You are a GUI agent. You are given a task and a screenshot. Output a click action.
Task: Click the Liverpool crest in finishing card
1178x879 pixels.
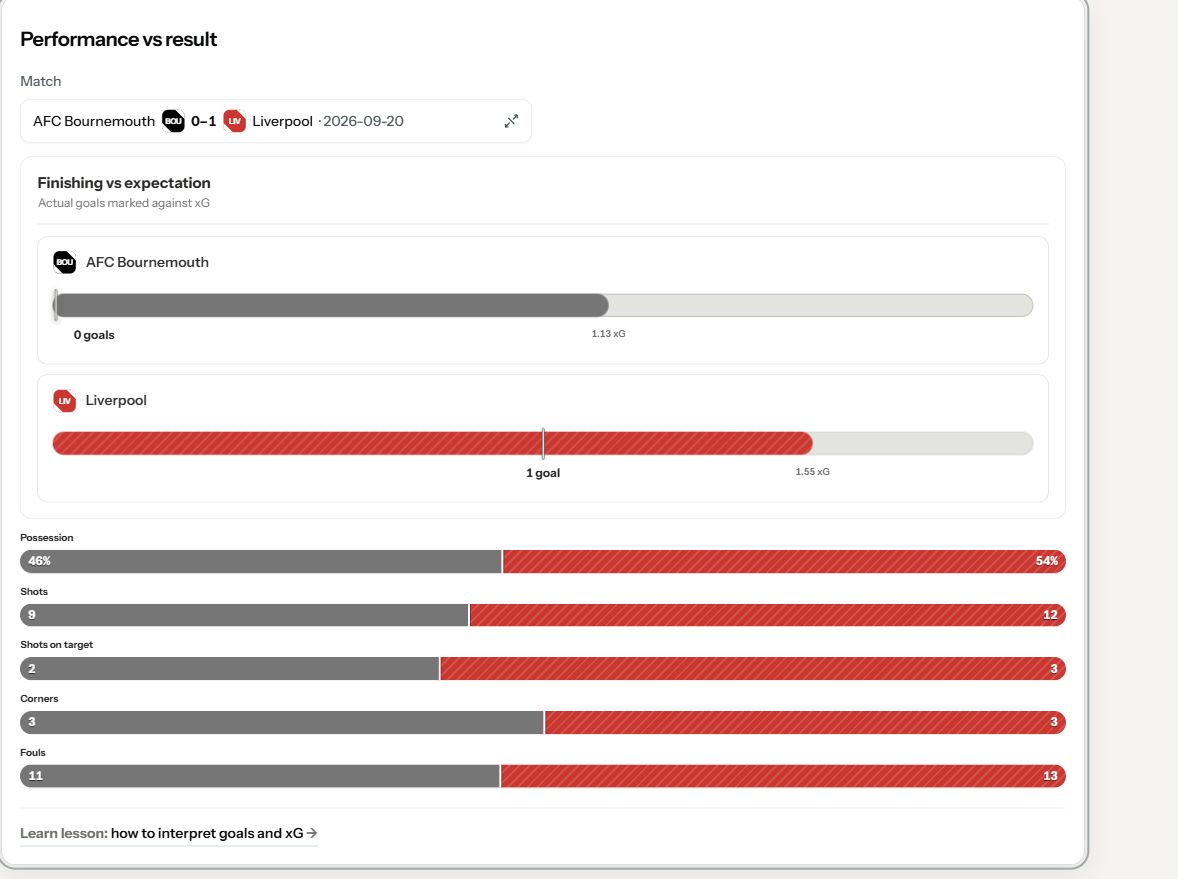[x=65, y=400]
